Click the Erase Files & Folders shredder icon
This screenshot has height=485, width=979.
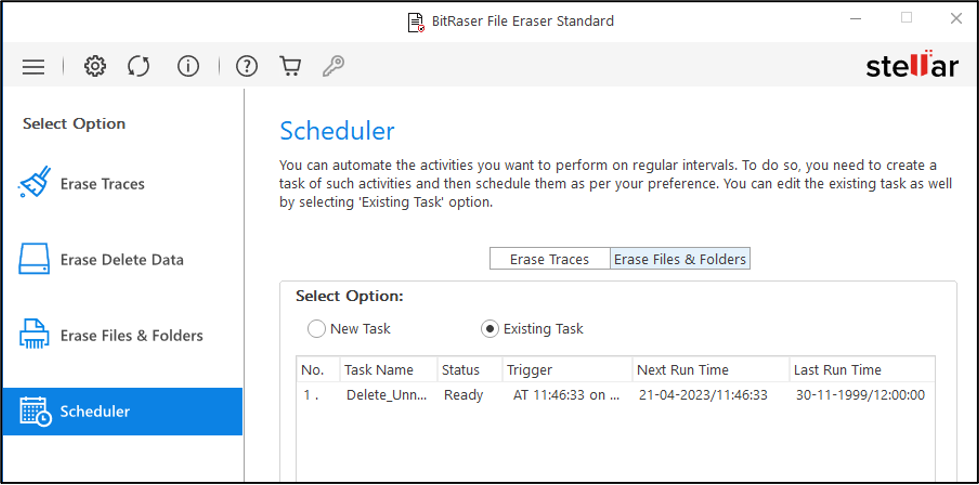(x=35, y=335)
